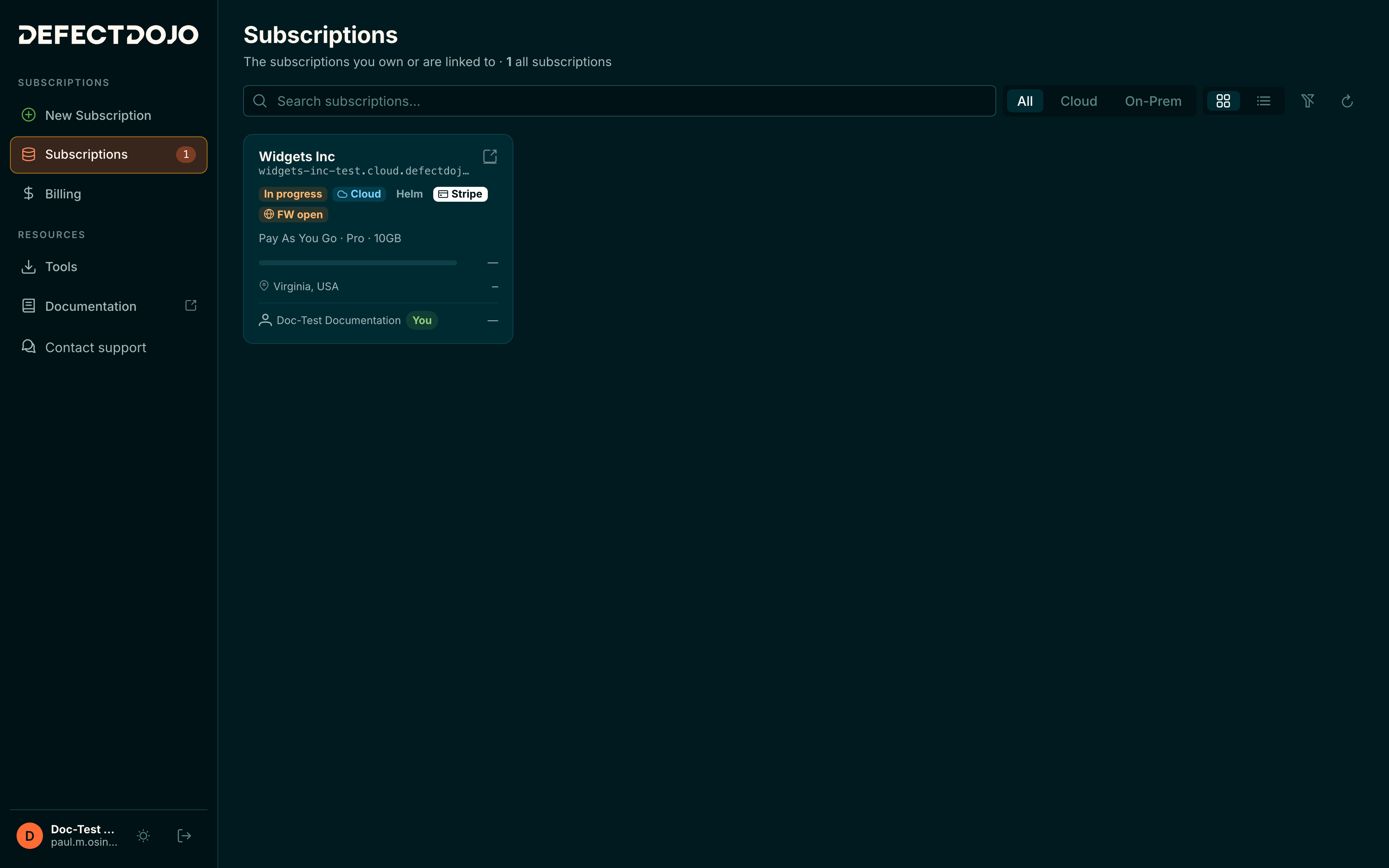Click the Helm tag

409,194
